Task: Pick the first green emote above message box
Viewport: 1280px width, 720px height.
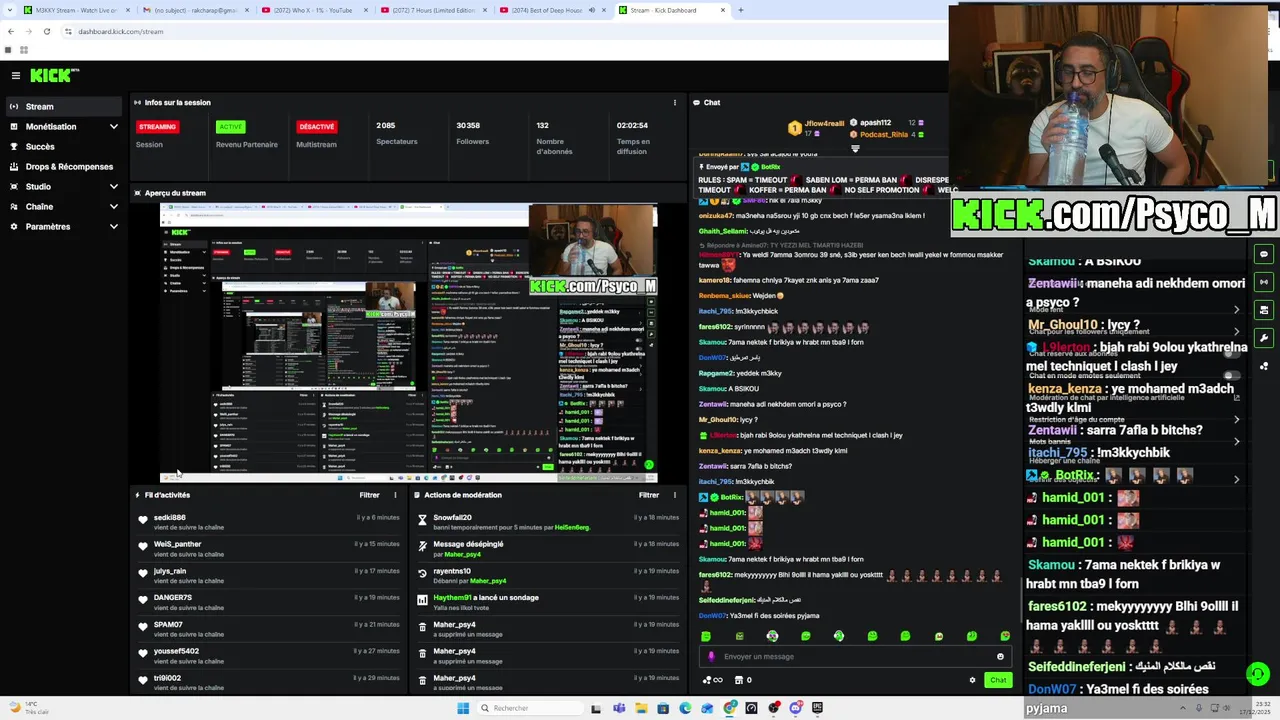Action: point(706,636)
